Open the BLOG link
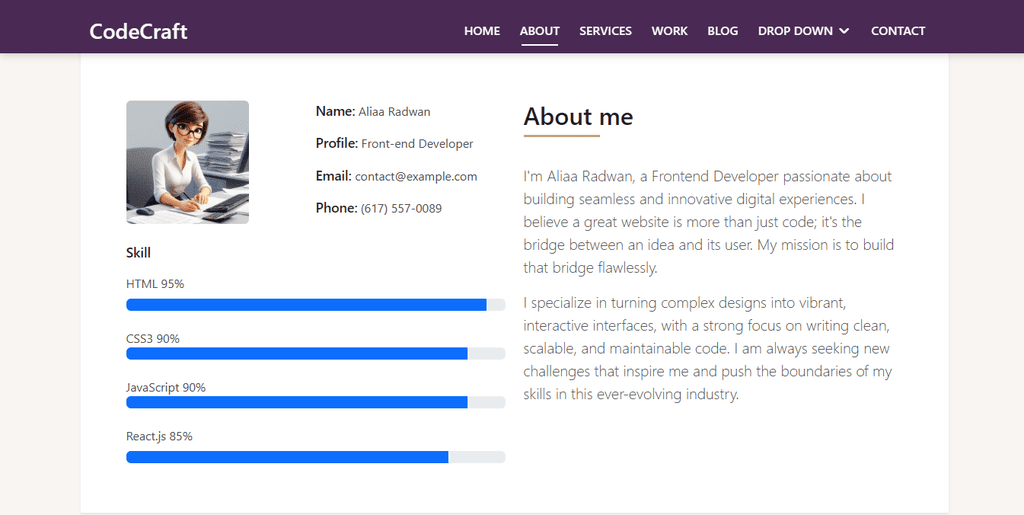 (x=722, y=31)
